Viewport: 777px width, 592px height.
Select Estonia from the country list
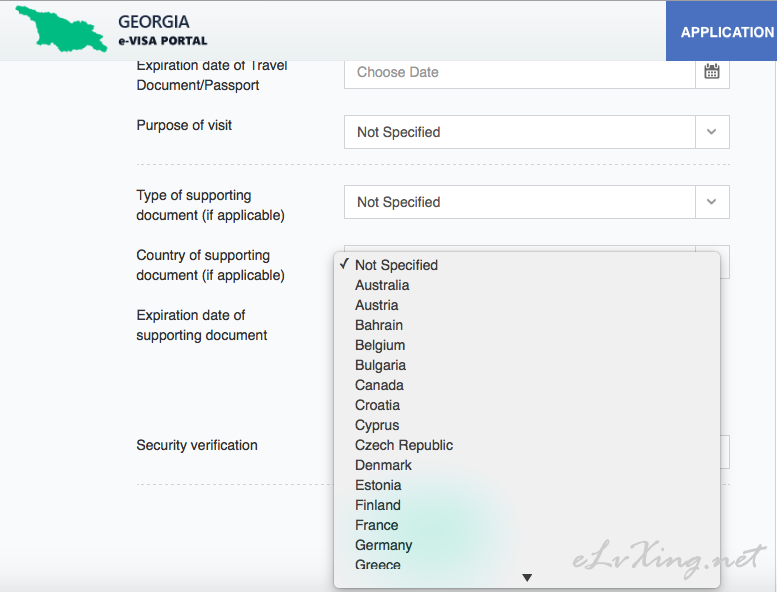(378, 485)
